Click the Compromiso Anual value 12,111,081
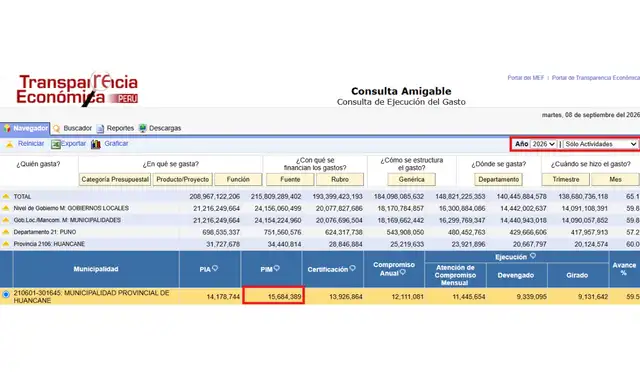 coord(407,297)
